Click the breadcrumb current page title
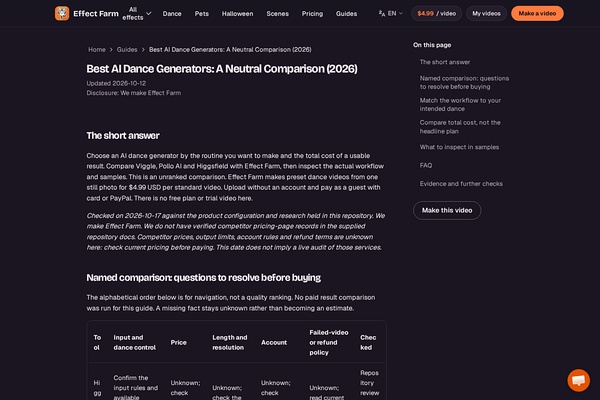Viewport: 600px width, 400px height. point(230,49)
